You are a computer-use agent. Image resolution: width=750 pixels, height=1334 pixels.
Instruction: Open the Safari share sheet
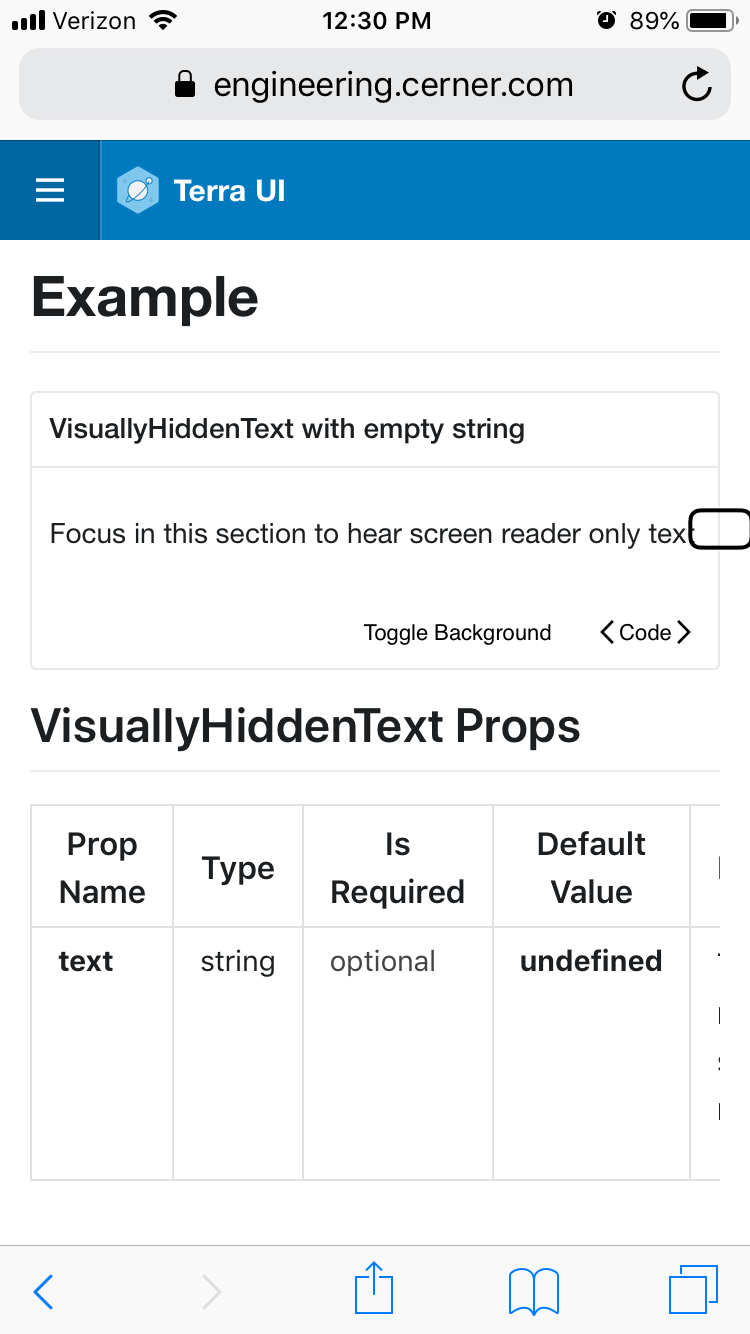pyautogui.click(x=373, y=1290)
